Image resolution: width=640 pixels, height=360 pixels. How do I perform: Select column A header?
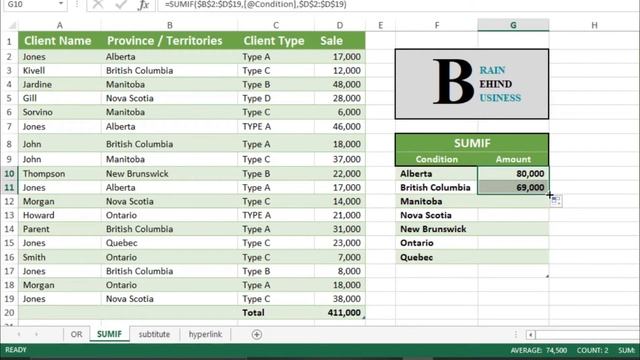point(60,25)
